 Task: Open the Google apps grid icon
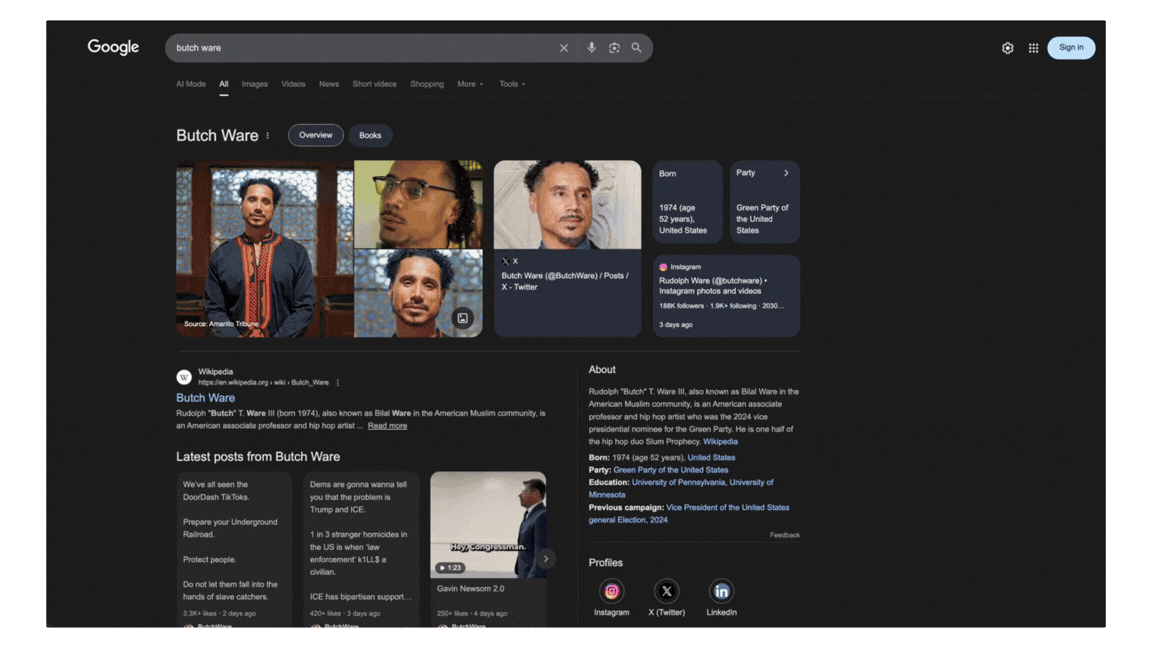tap(1033, 48)
